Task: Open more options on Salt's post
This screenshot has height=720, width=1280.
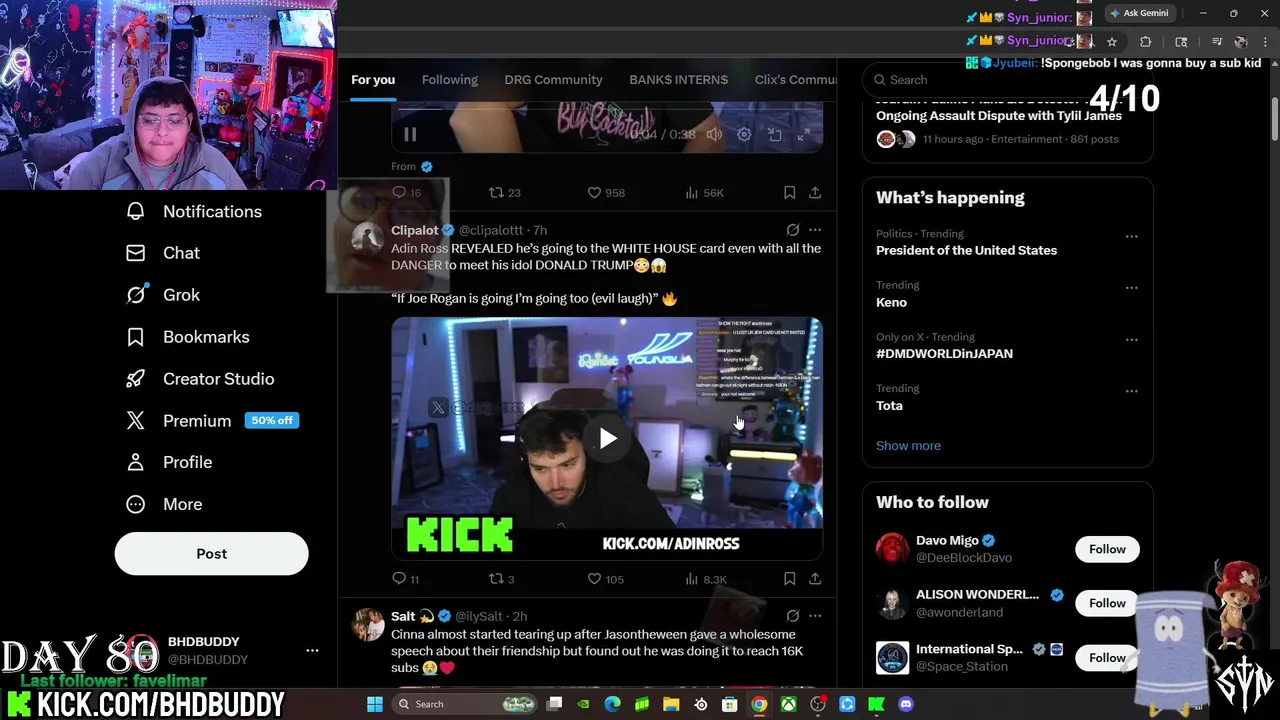Action: [815, 616]
